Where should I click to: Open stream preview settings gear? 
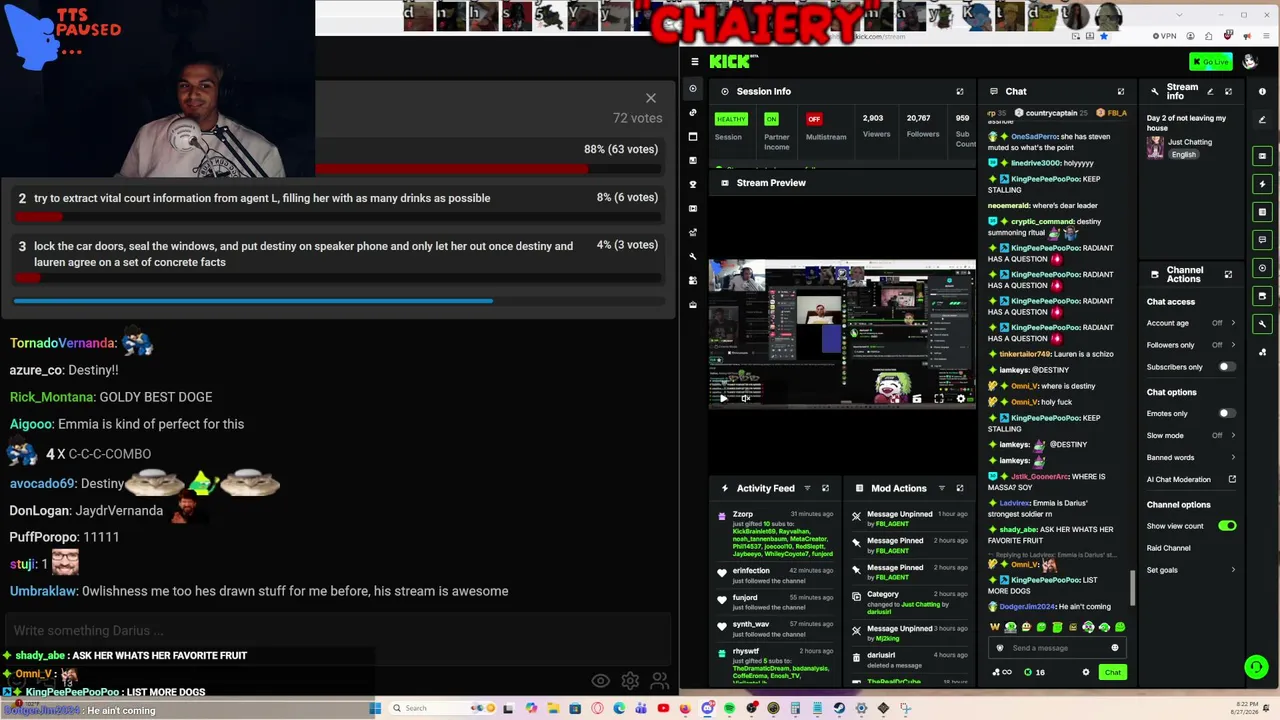pos(961,399)
